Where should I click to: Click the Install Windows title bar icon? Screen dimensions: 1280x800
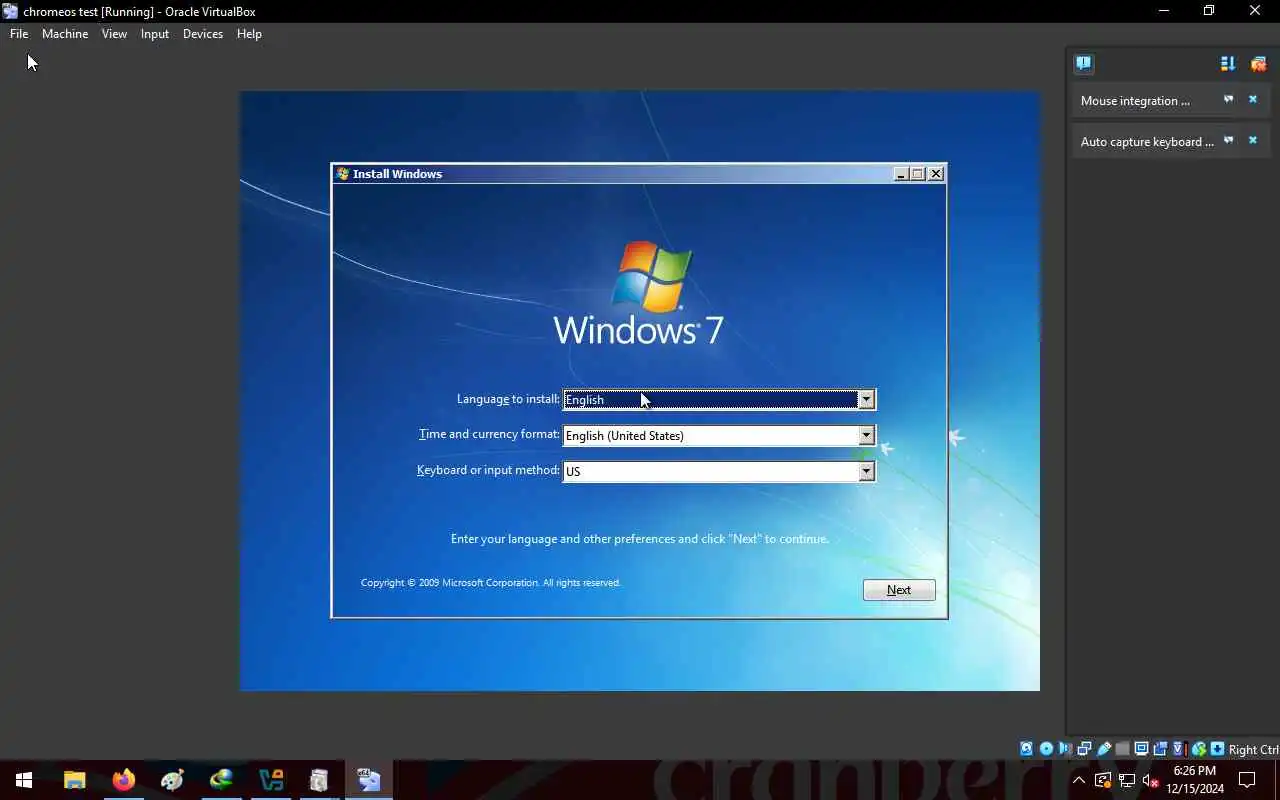(343, 173)
